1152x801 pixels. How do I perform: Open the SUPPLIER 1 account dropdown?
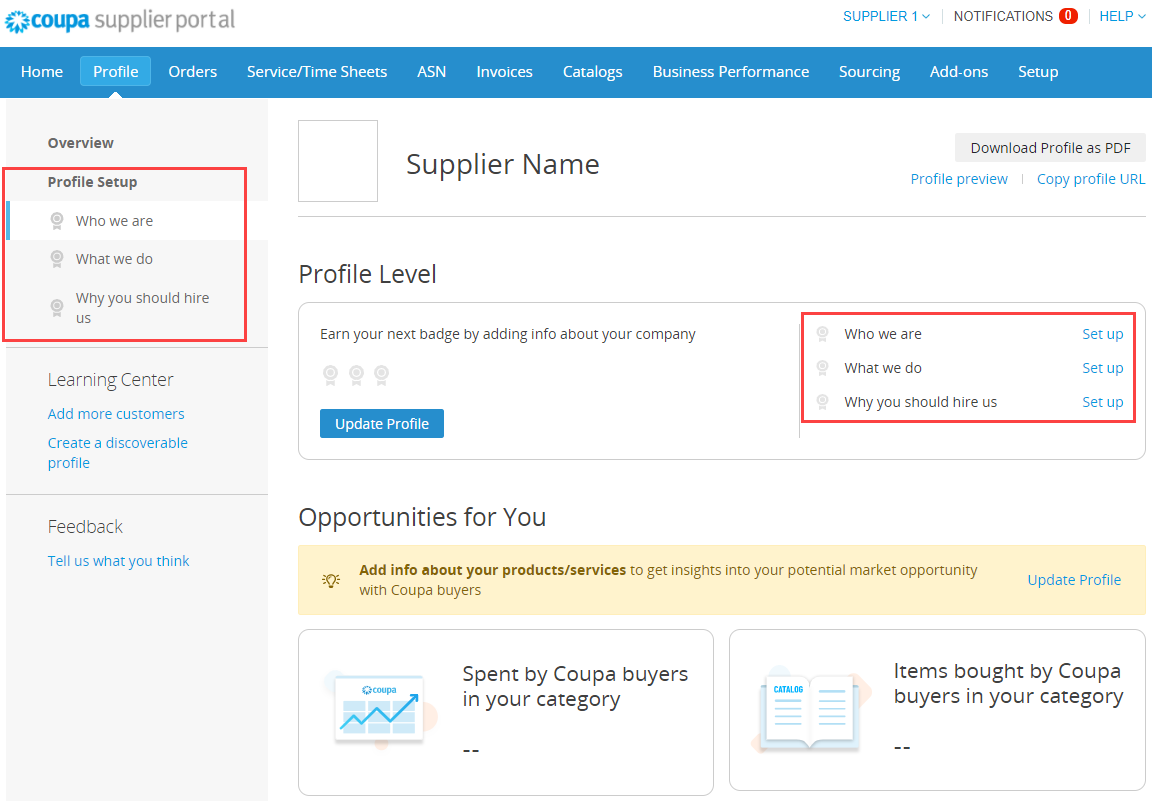click(886, 16)
